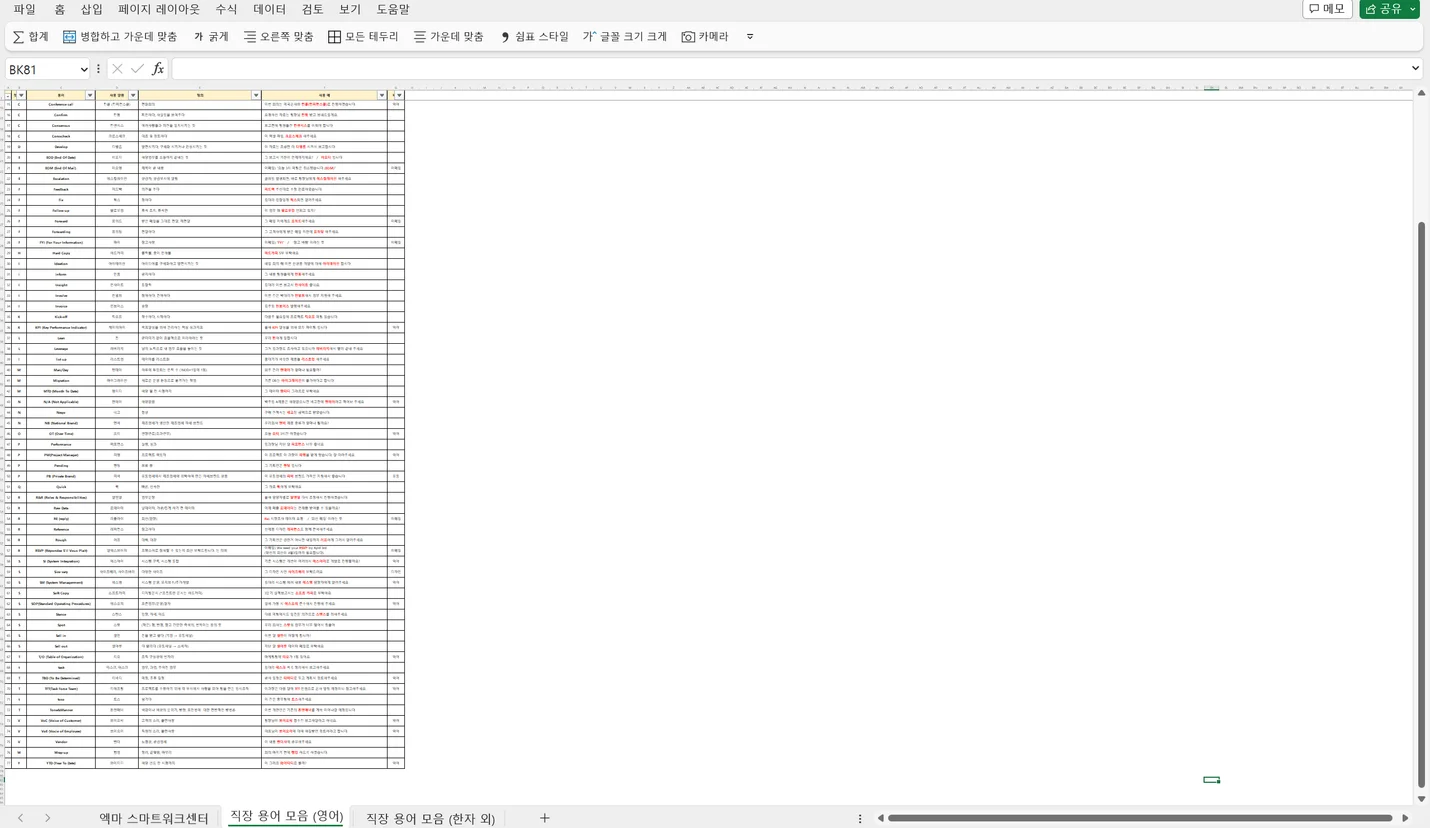Expand the Quick Access Toolbar customize arrow

(750, 37)
